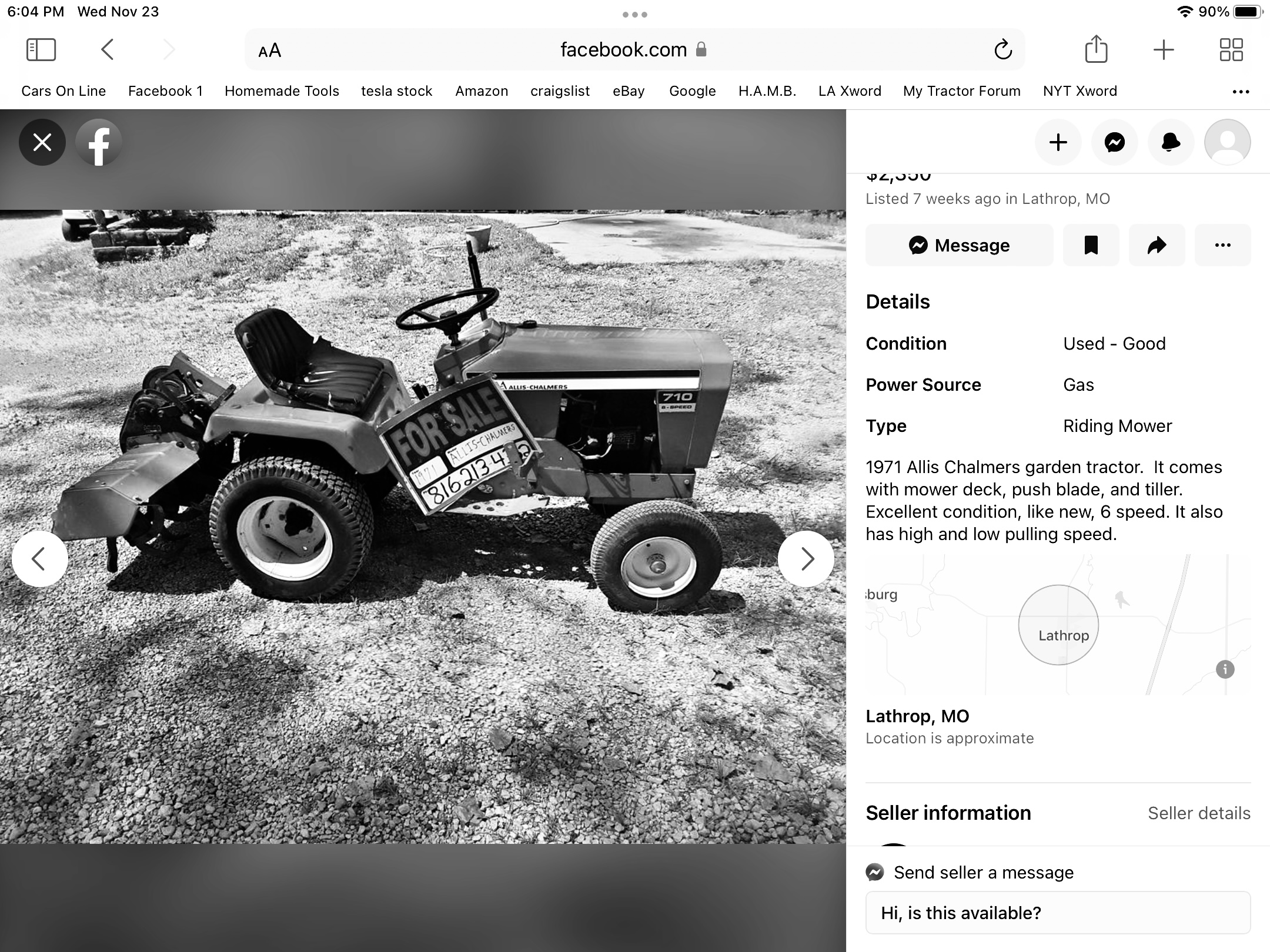Viewport: 1270px width, 952px height.
Task: Click the 'Lathrop, MO' location heading
Action: pyautogui.click(x=917, y=716)
